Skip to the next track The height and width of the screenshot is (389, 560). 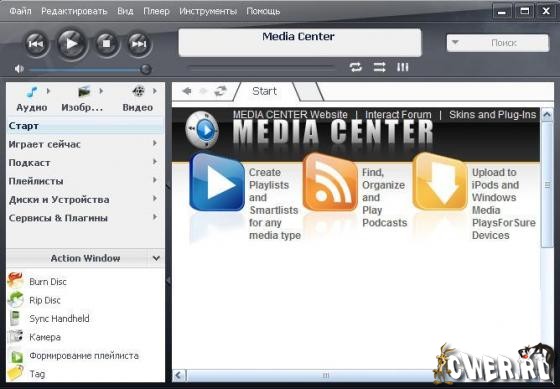pos(139,44)
